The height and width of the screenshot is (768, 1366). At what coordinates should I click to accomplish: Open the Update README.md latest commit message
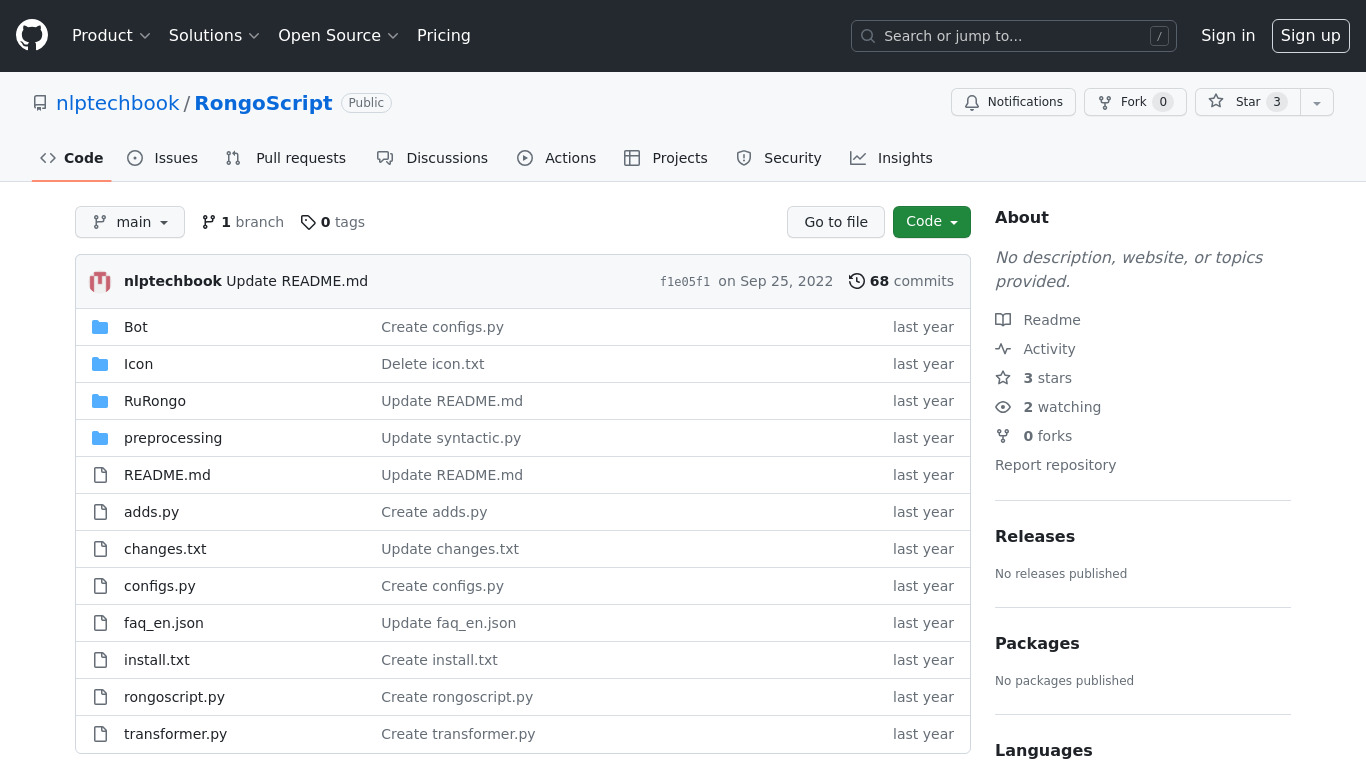coord(297,281)
